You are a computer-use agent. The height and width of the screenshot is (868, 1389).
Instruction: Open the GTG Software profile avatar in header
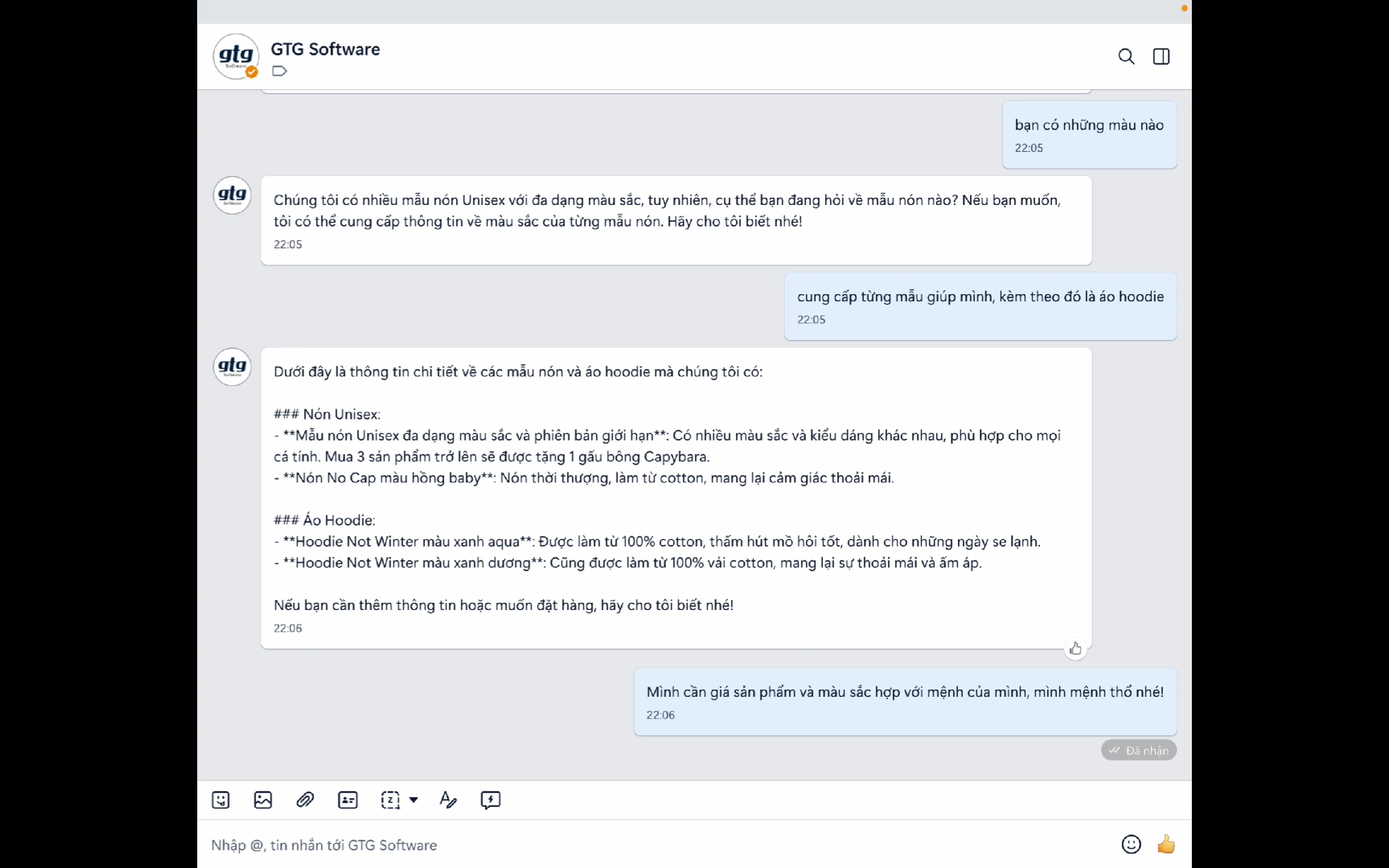tap(236, 56)
